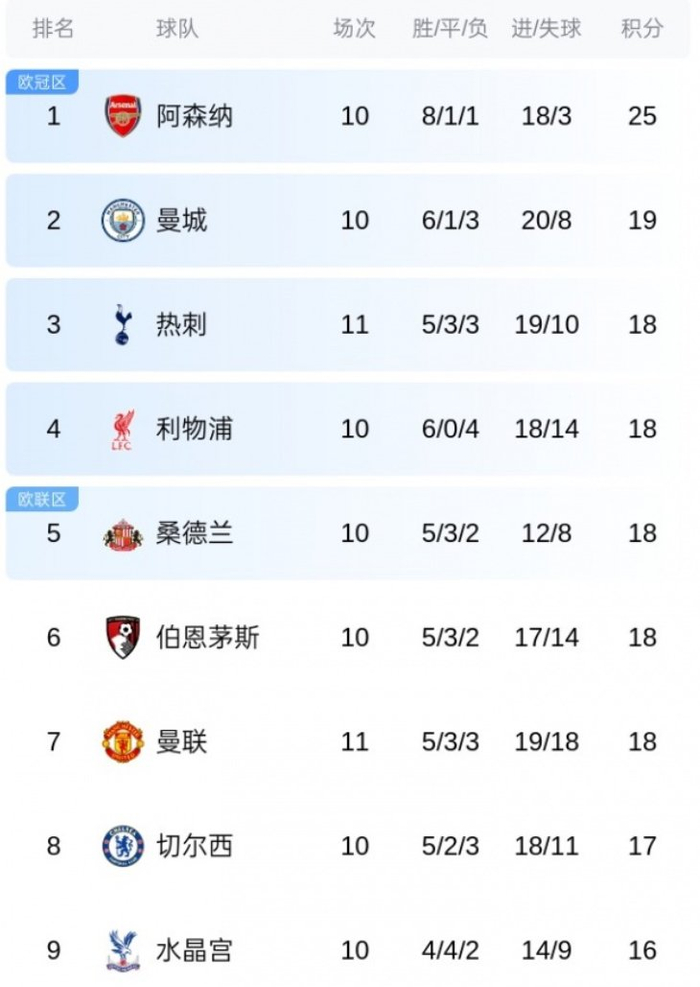
Task: Sort by the 积分 column header
Action: pos(642,29)
